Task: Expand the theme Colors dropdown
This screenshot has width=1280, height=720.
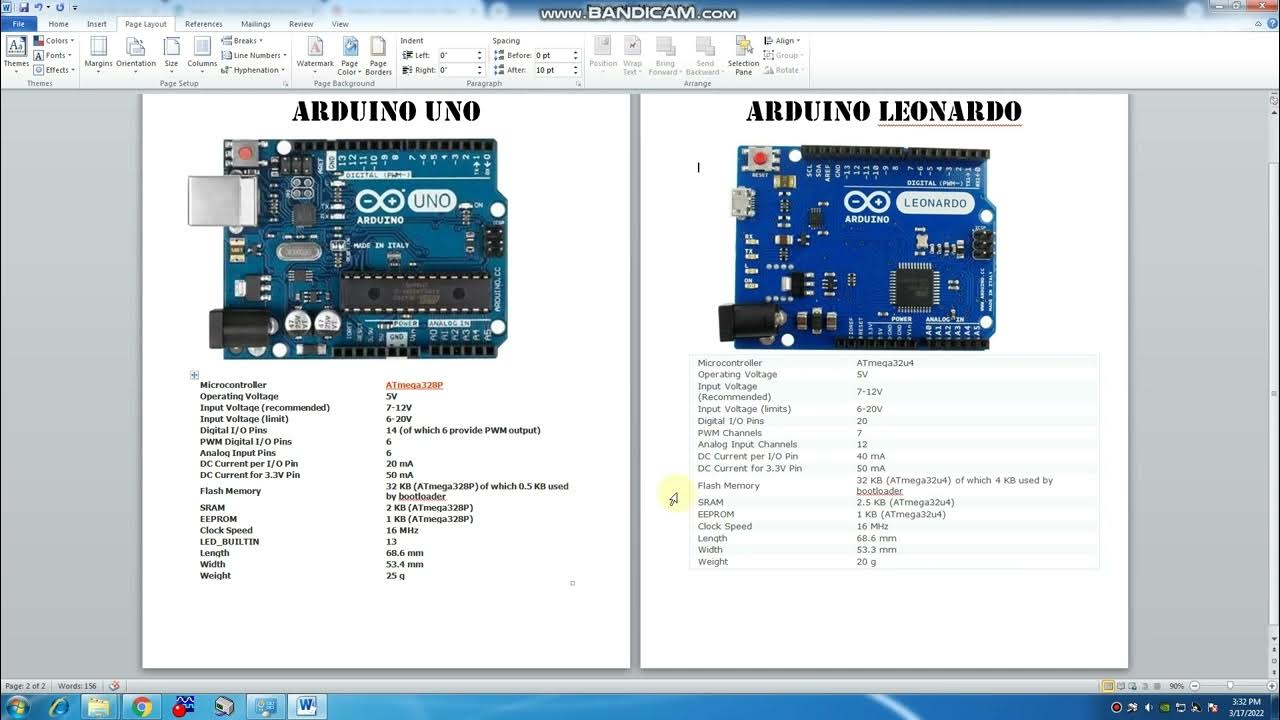Action: tap(54, 41)
